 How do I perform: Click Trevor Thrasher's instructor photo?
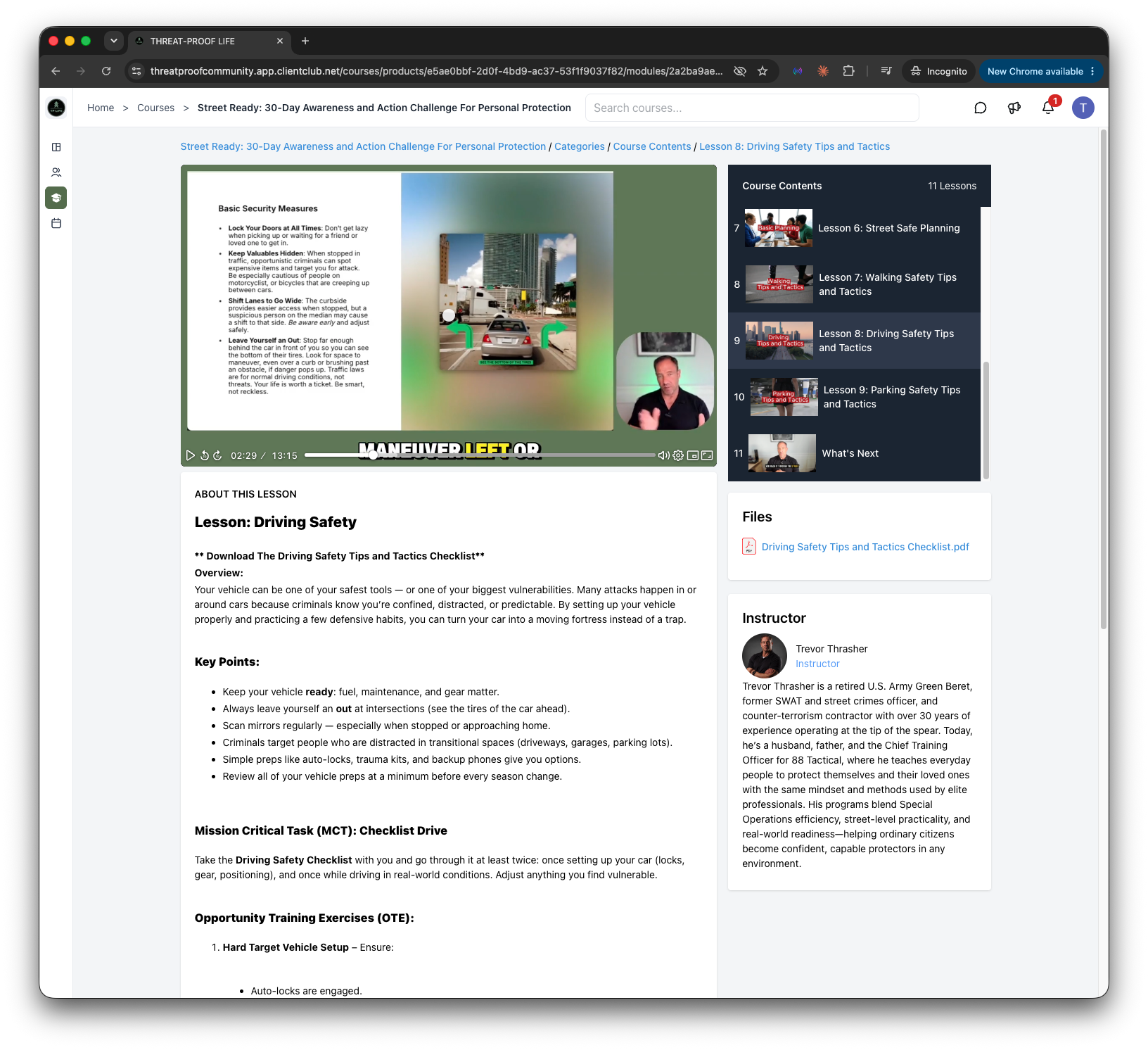coord(765,656)
